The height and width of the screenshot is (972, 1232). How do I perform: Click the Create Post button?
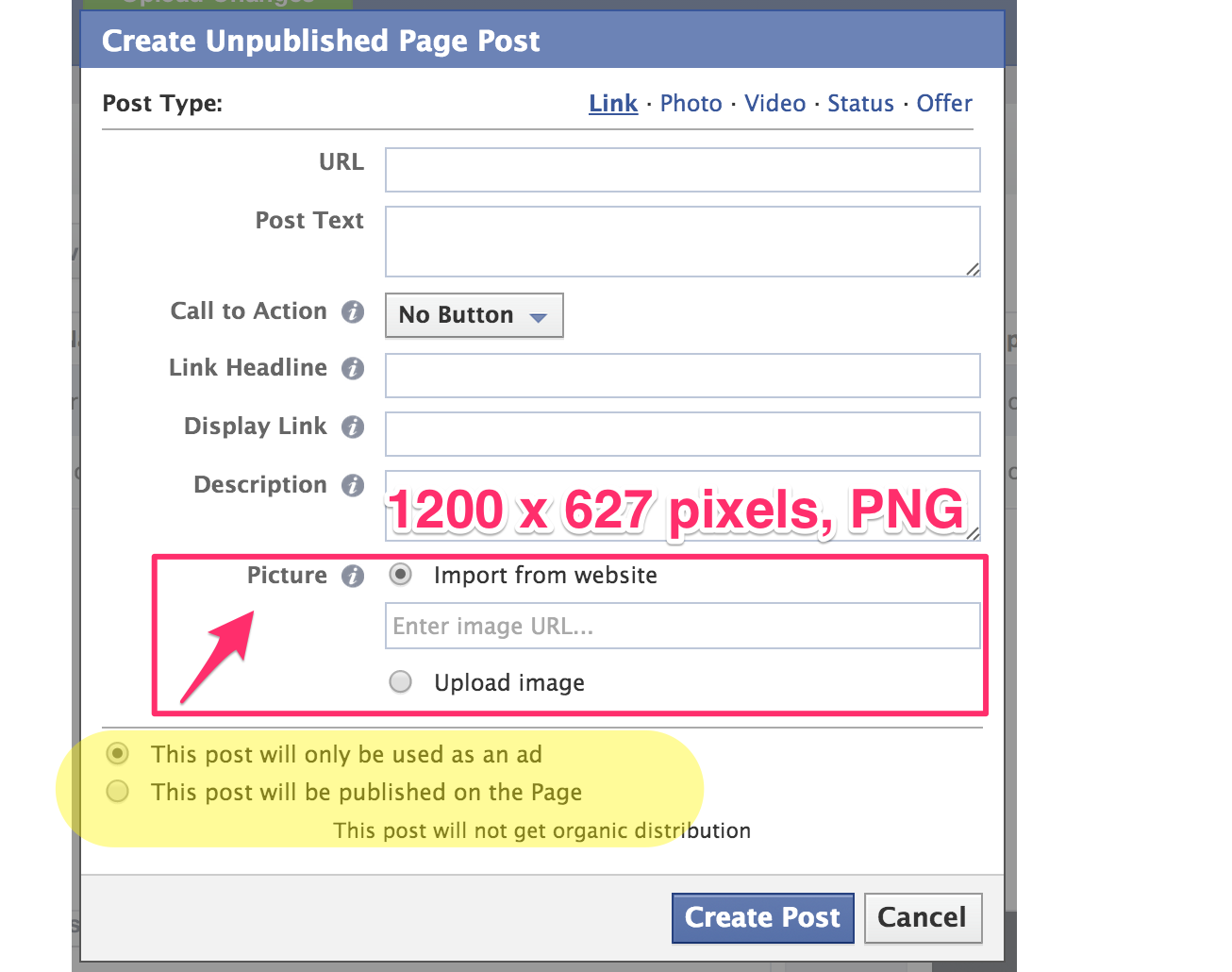click(x=763, y=918)
